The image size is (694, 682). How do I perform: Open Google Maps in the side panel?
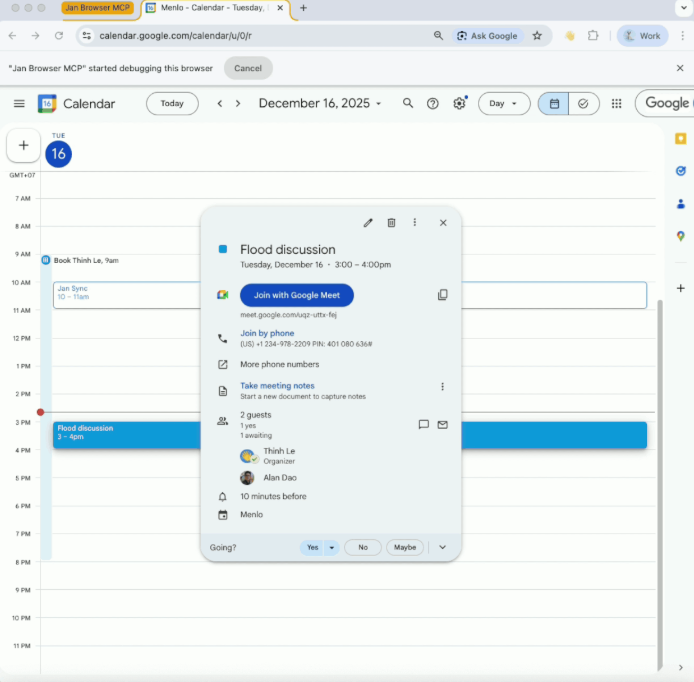(680, 236)
